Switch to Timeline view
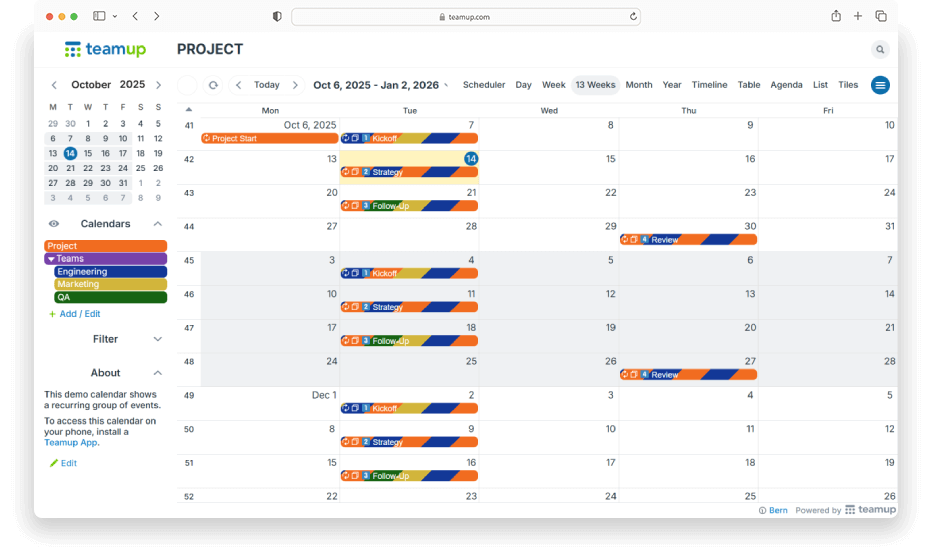Image resolution: width=932 pixels, height=559 pixels. tap(709, 85)
